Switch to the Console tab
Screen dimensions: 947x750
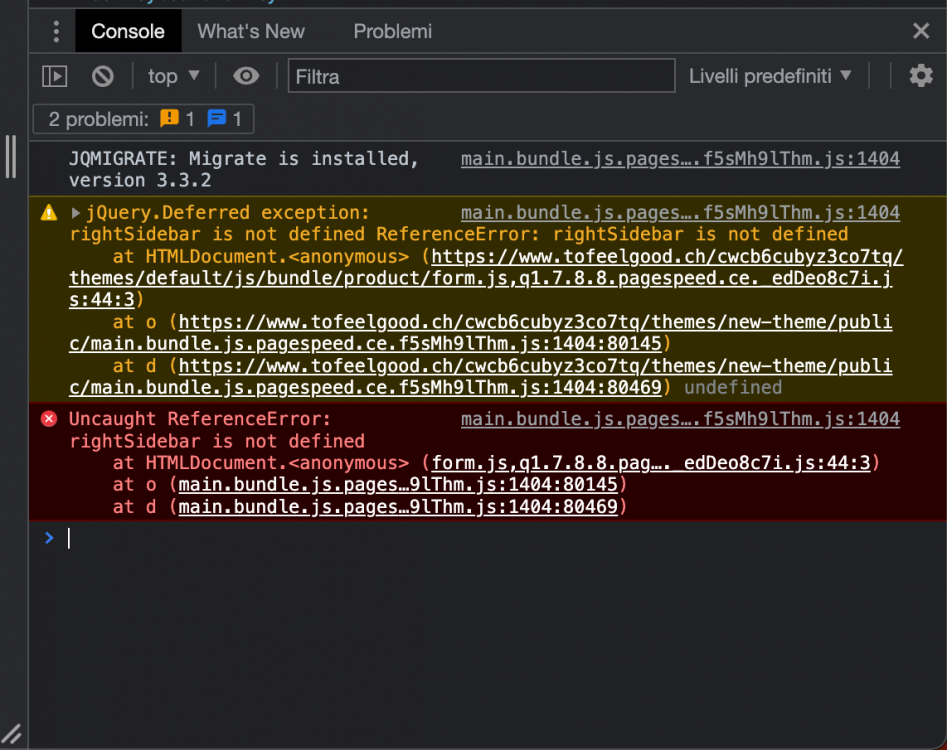pyautogui.click(x=127, y=31)
